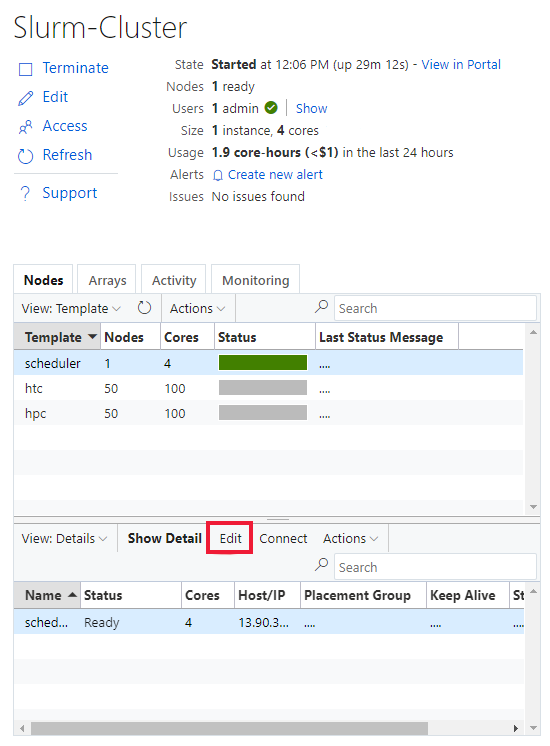Select the hpc template row
Image resolution: width=550 pixels, height=746 pixels.
point(268,413)
